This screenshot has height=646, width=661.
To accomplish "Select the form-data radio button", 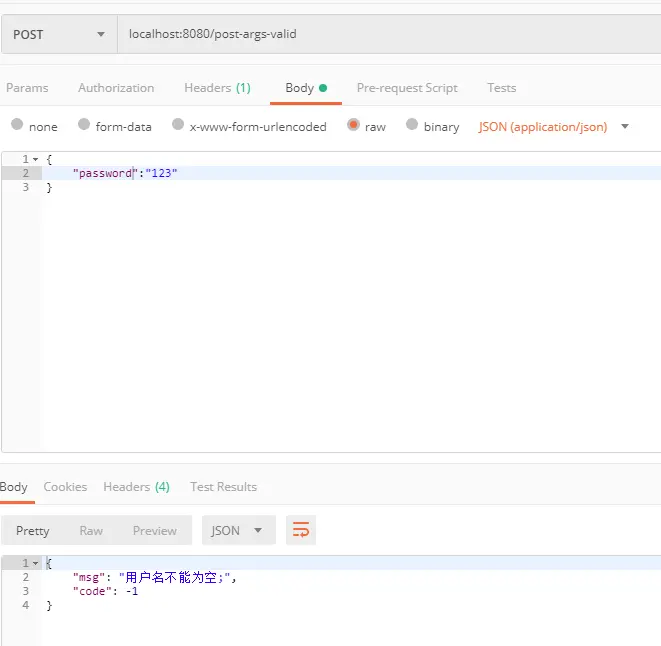I will 84,124.
